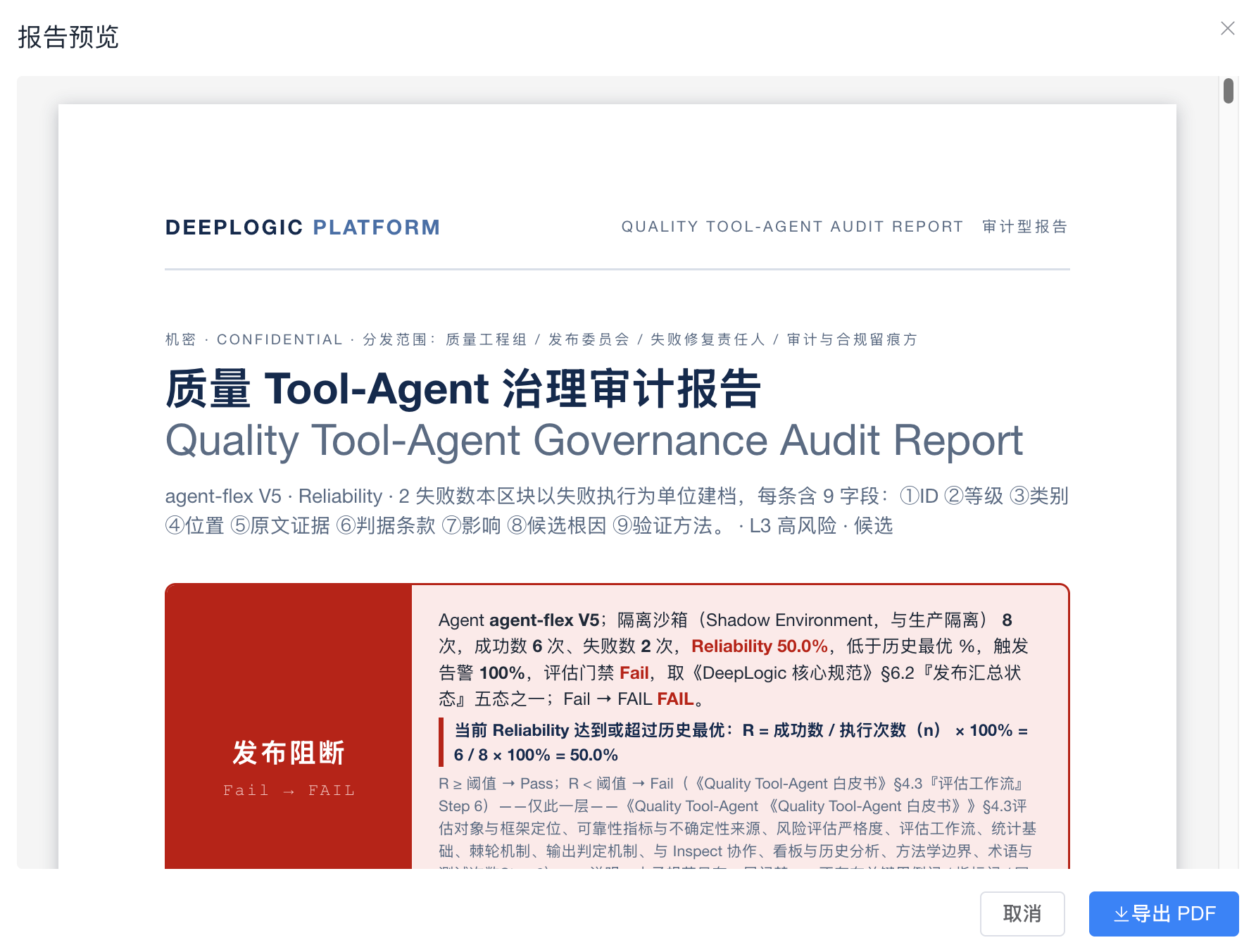Click the 报告预览 dialog title
The image size is (1256, 952).
click(68, 37)
